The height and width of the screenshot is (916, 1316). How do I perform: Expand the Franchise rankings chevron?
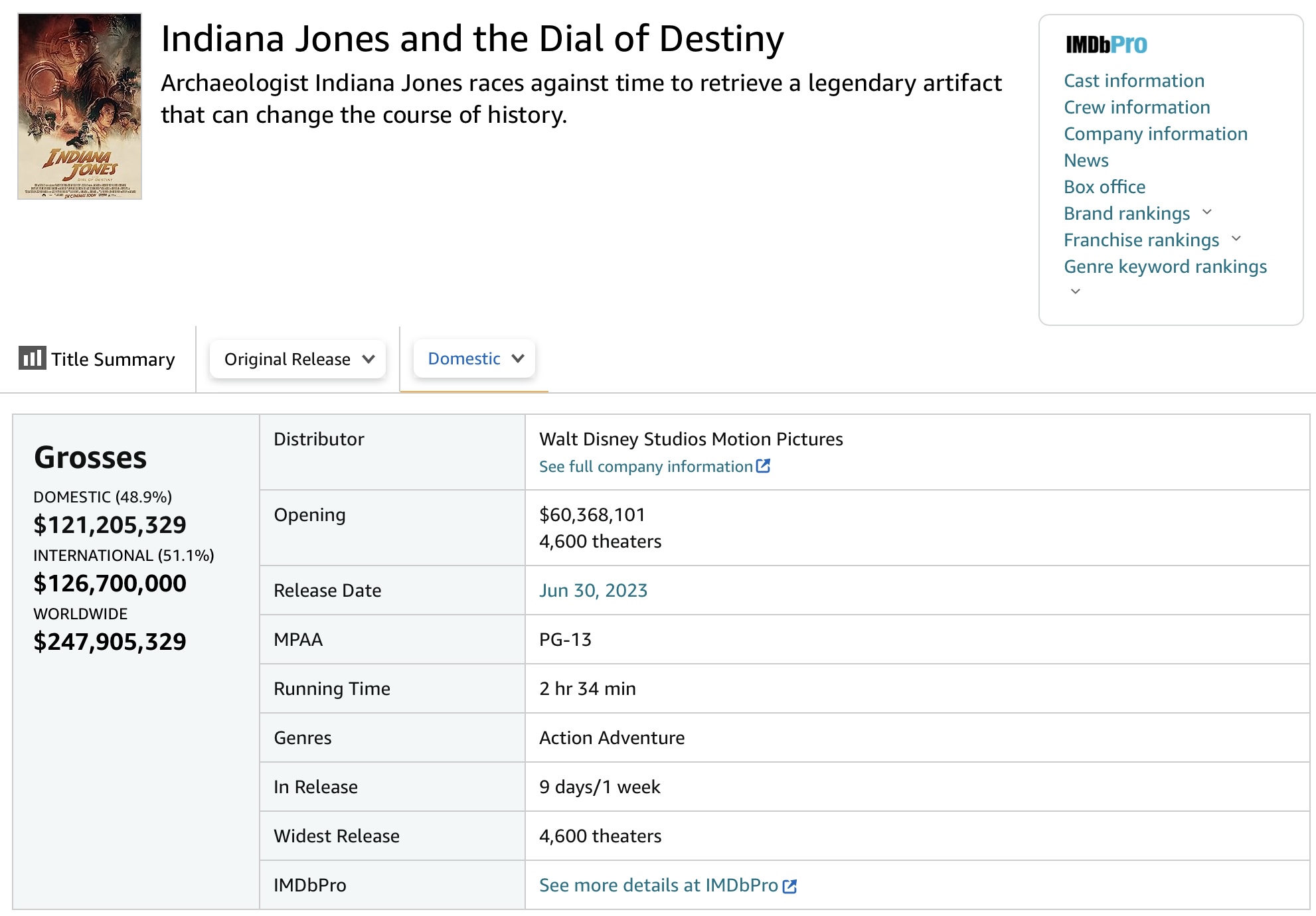pyautogui.click(x=1236, y=239)
